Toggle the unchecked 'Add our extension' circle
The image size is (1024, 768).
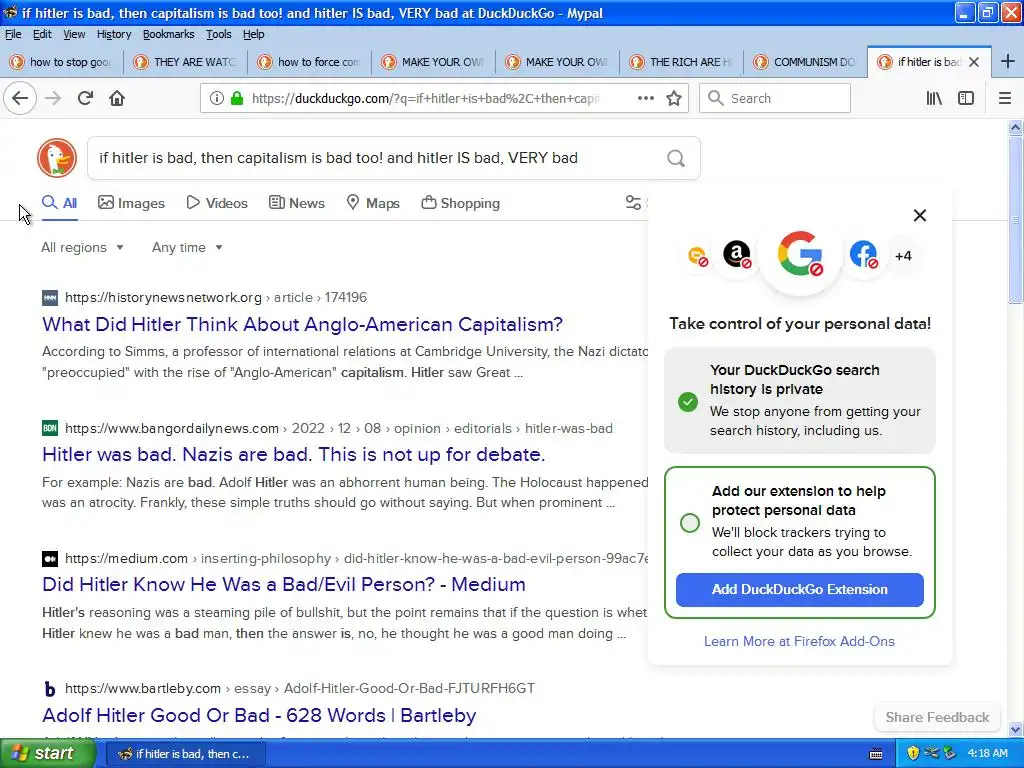(x=690, y=523)
